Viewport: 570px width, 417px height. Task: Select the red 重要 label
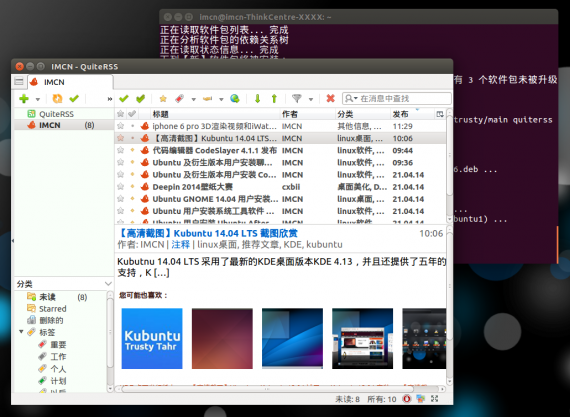[52, 344]
